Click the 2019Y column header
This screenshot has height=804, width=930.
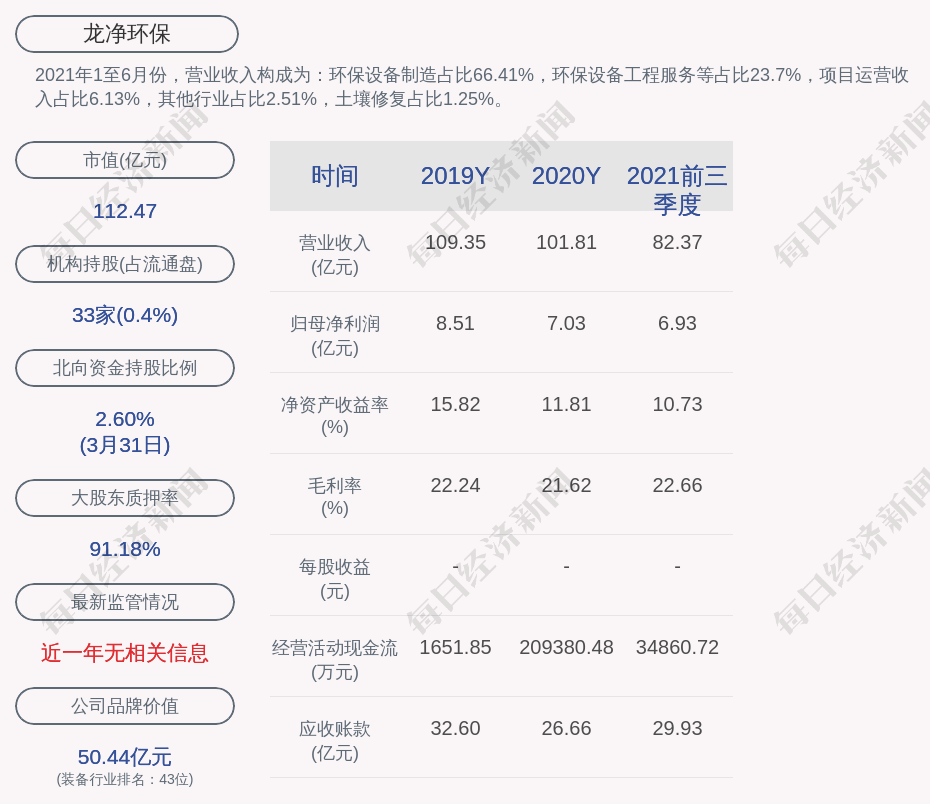[x=456, y=176]
